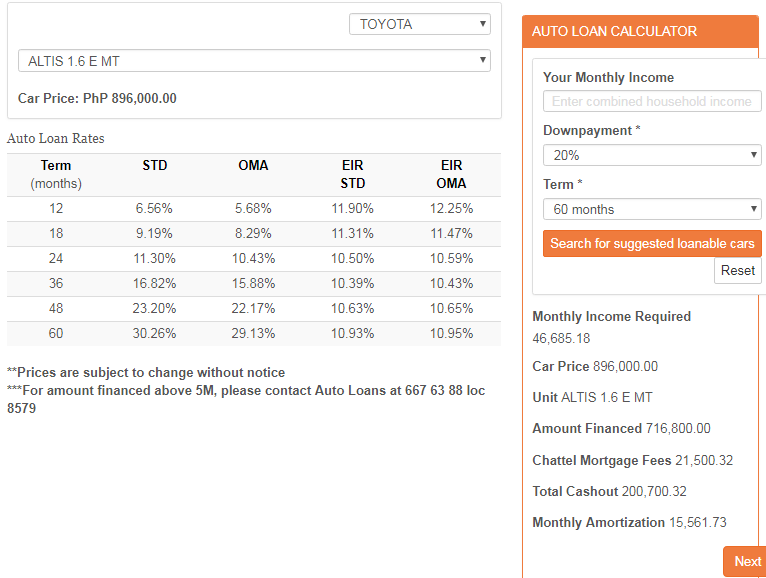Click the 11.90% EIR STD cell
766x578 pixels.
352,209
